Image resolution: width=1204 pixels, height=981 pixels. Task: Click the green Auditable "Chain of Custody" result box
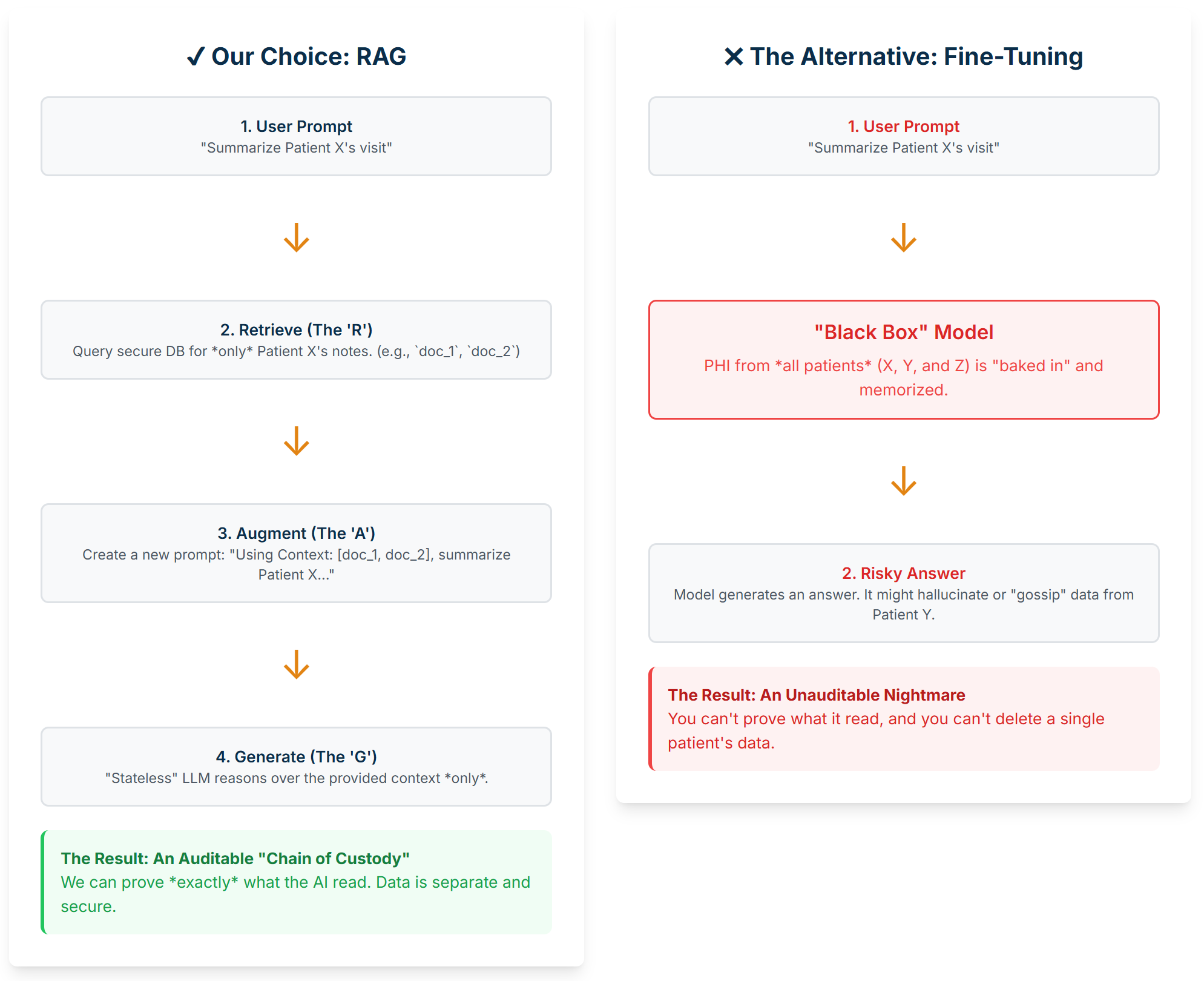point(296,882)
